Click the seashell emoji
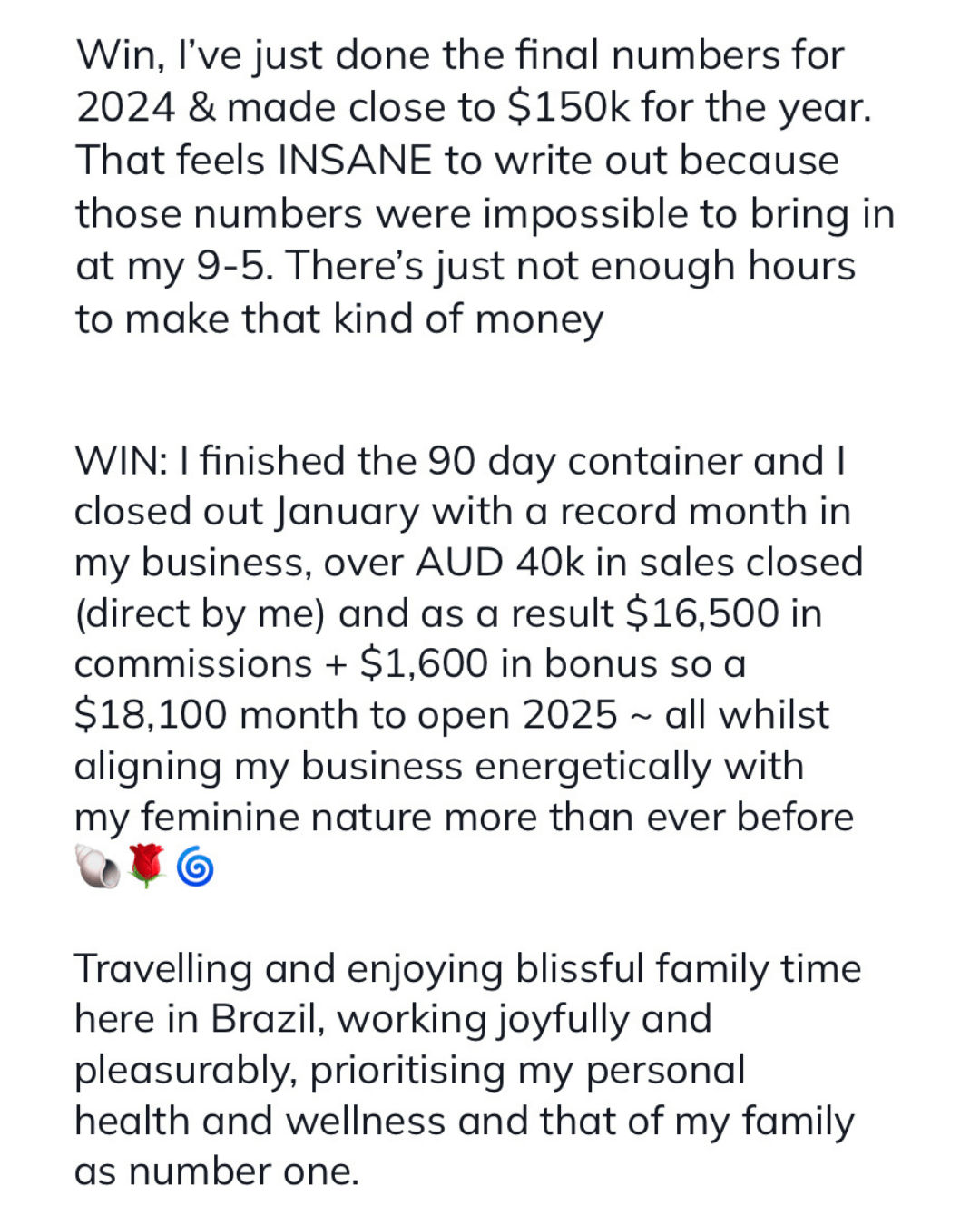The image size is (980, 1225). 96,867
